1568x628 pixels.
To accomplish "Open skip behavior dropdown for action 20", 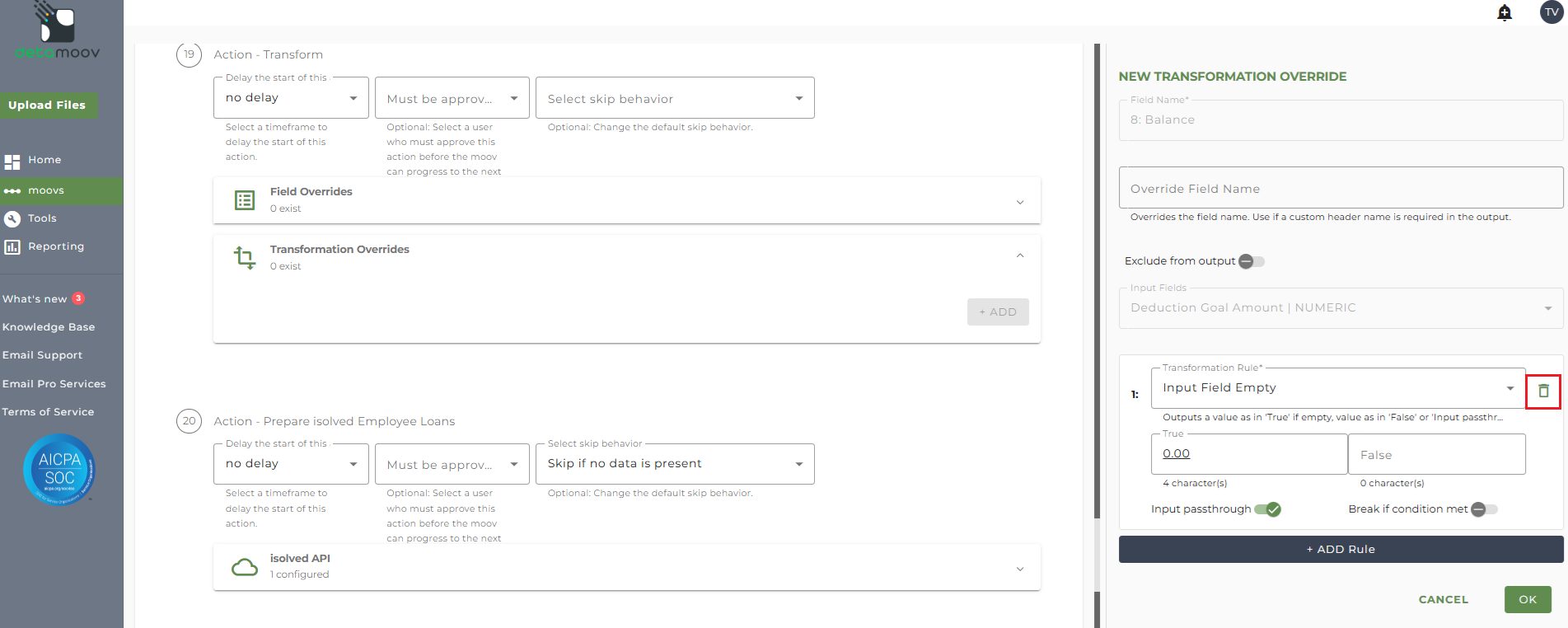I will click(x=674, y=464).
